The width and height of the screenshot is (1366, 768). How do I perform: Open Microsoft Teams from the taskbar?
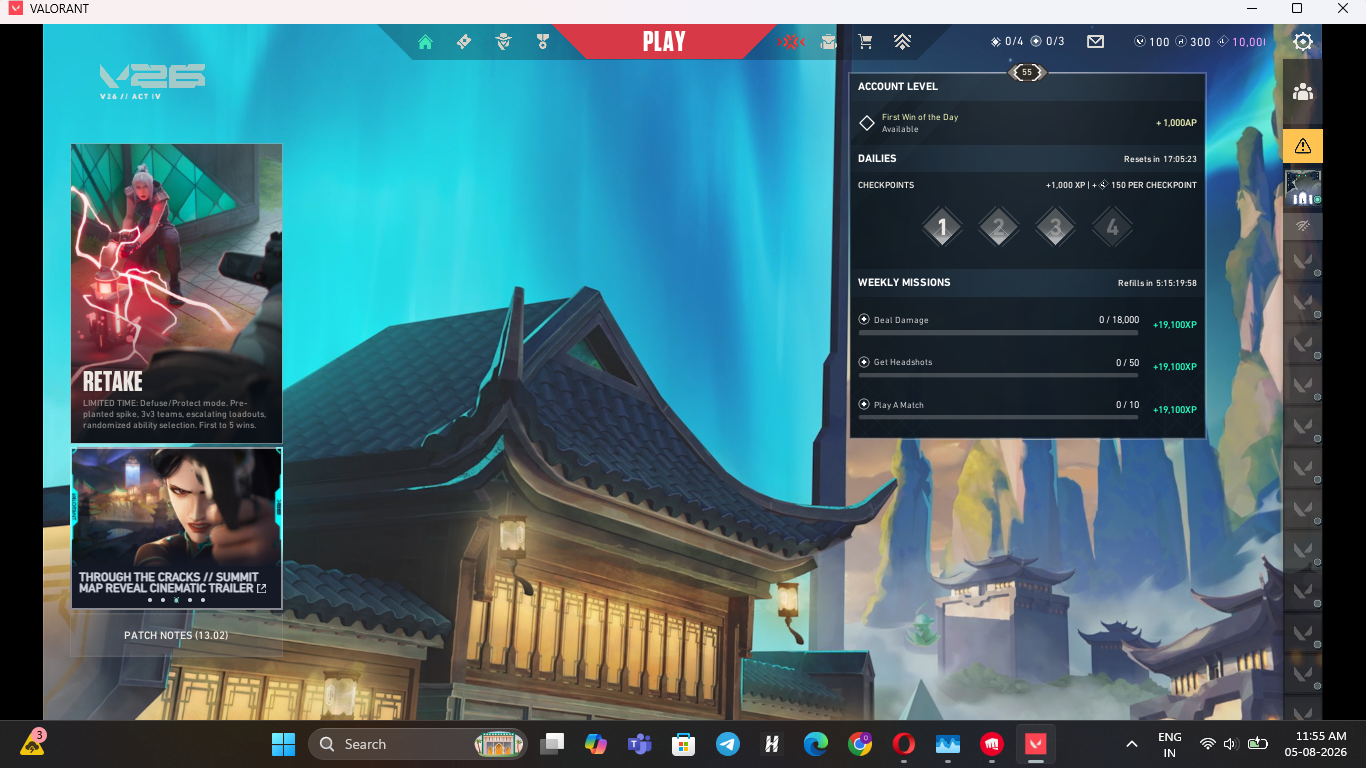coord(639,744)
